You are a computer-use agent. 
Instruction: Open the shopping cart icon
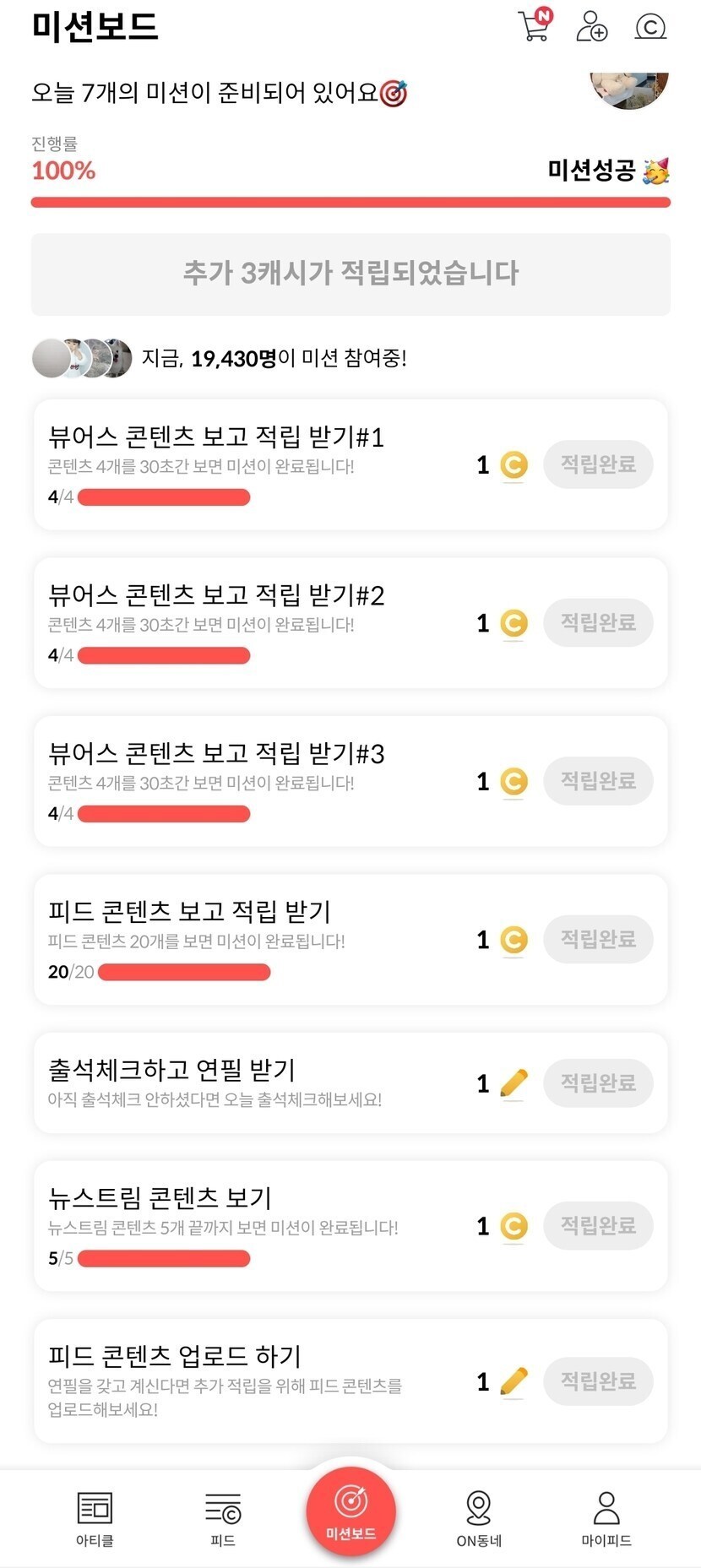click(534, 26)
